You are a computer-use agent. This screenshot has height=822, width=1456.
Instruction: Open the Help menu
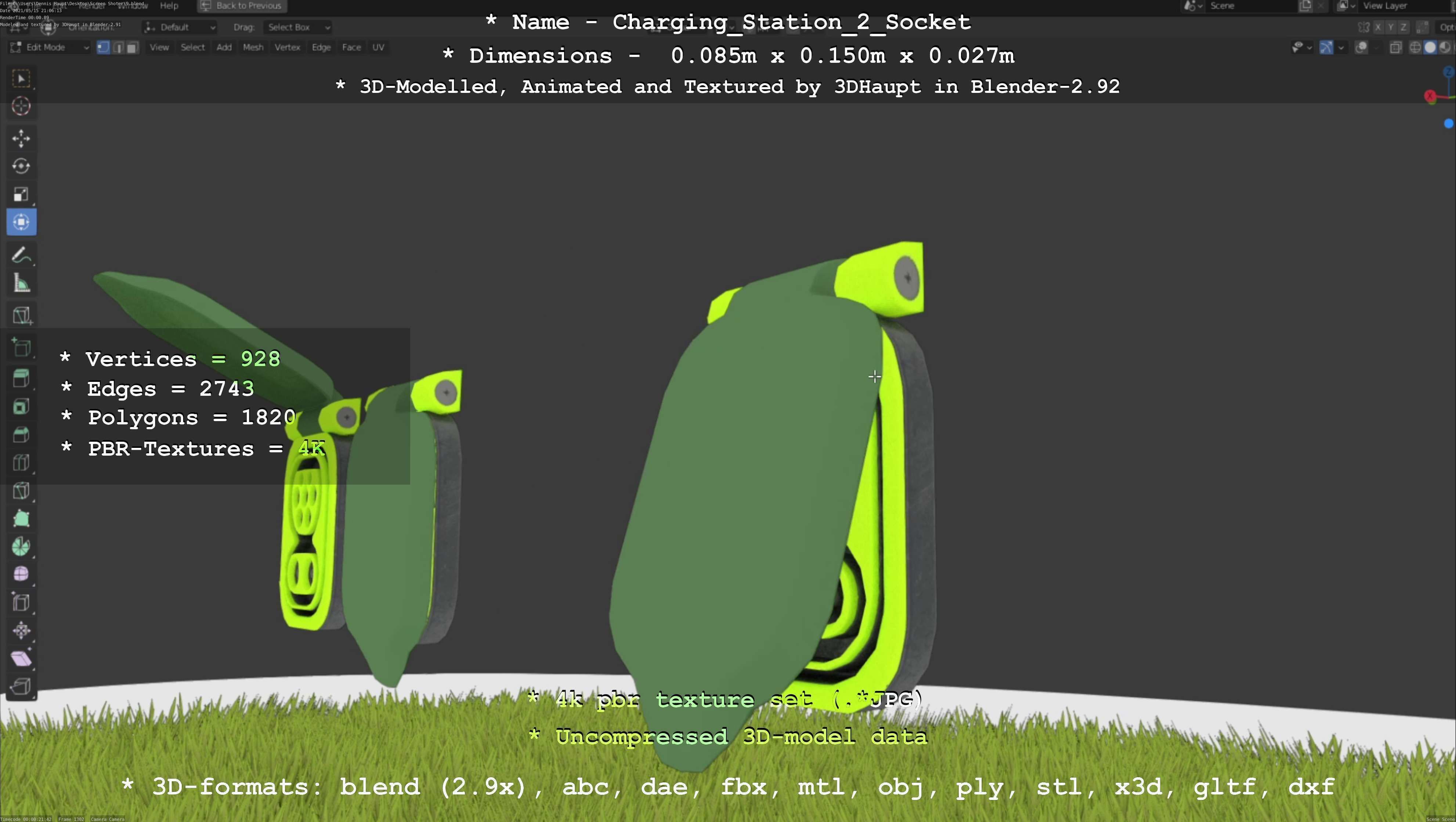coord(169,6)
